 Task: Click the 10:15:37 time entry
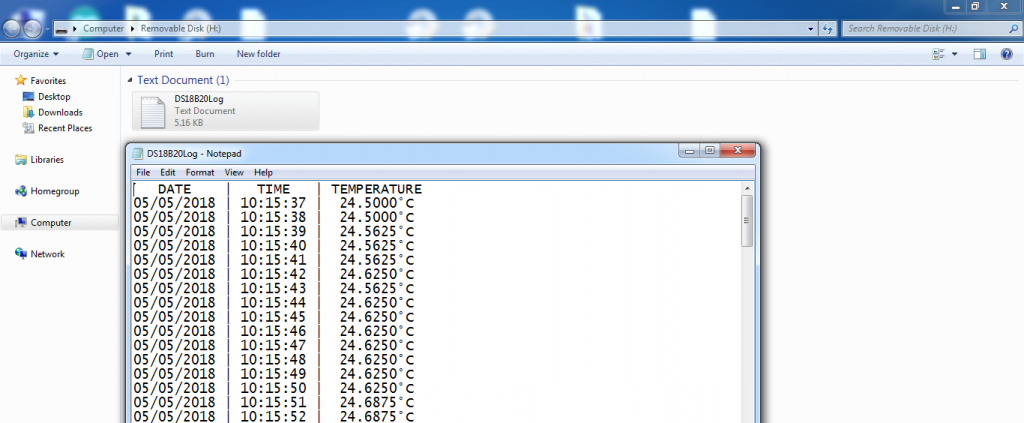pos(273,203)
